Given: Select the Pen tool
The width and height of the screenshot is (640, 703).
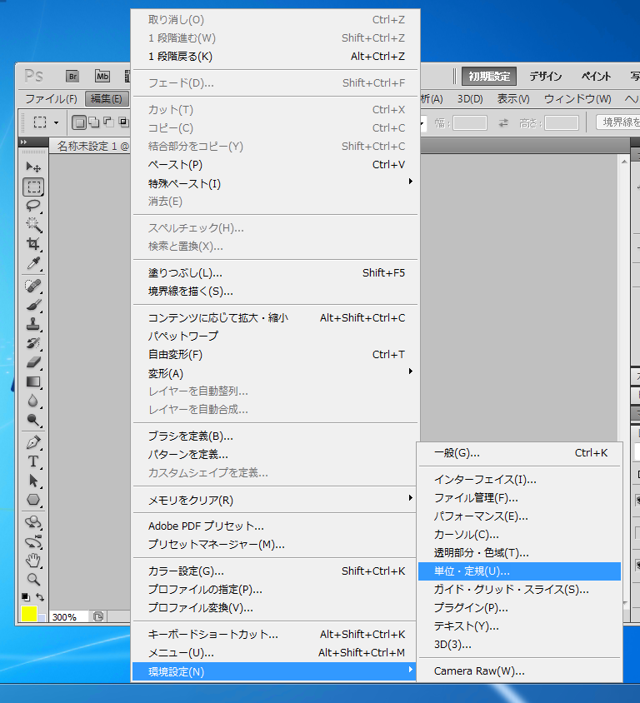Looking at the screenshot, I should click(x=33, y=443).
